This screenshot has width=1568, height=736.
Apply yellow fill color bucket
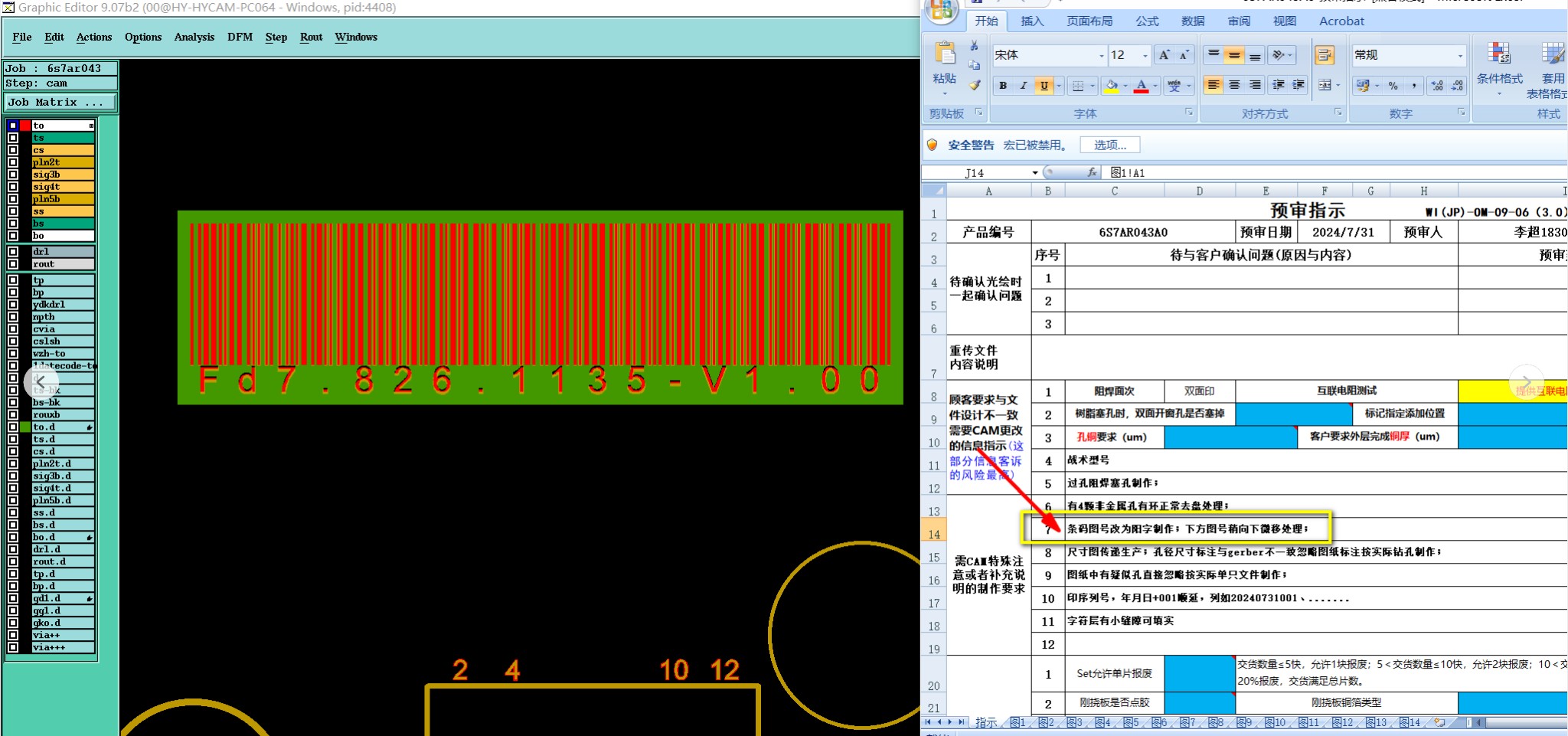(1112, 86)
